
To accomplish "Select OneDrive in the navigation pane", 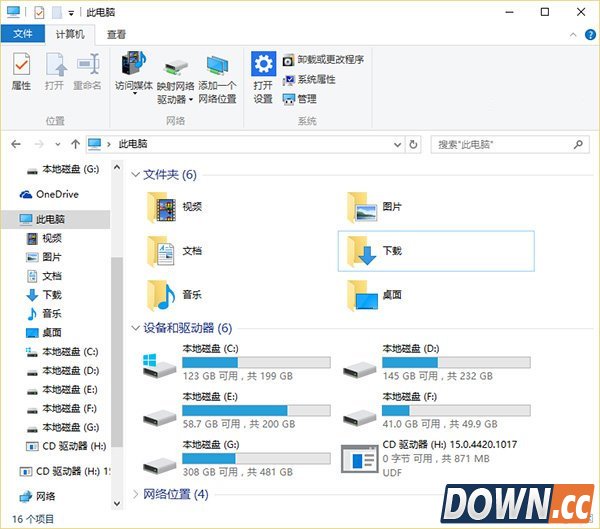I will coord(56,194).
